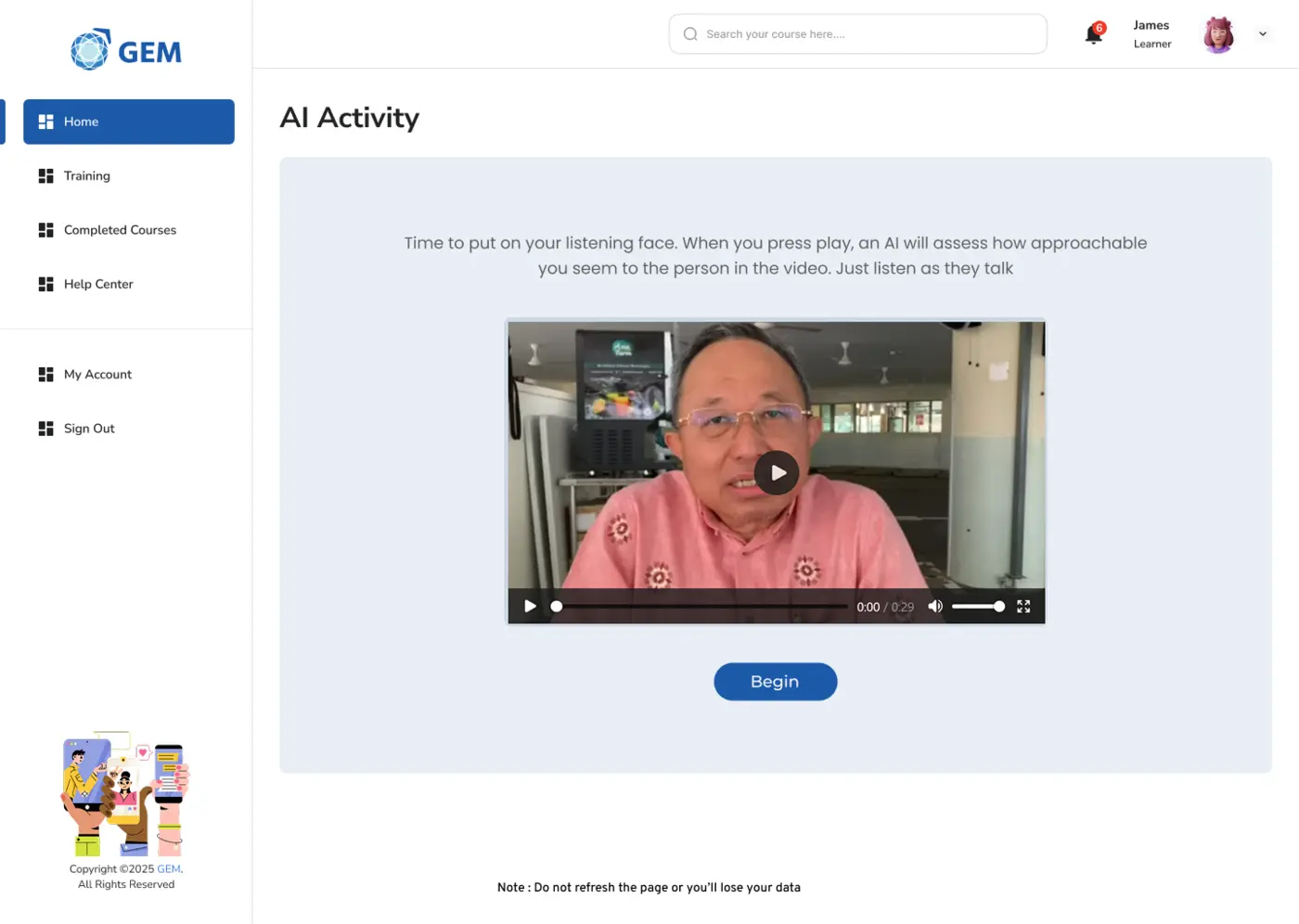Enter fullscreen video mode

pos(1023,607)
